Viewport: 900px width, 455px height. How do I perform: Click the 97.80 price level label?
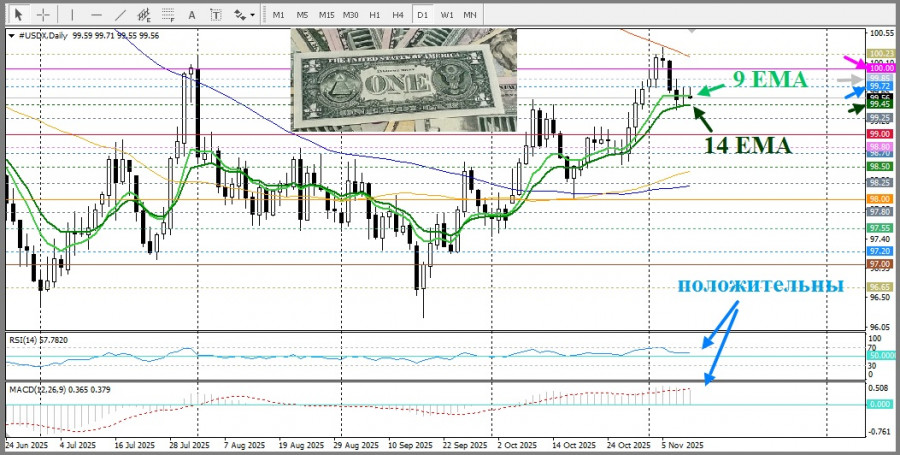[880, 211]
